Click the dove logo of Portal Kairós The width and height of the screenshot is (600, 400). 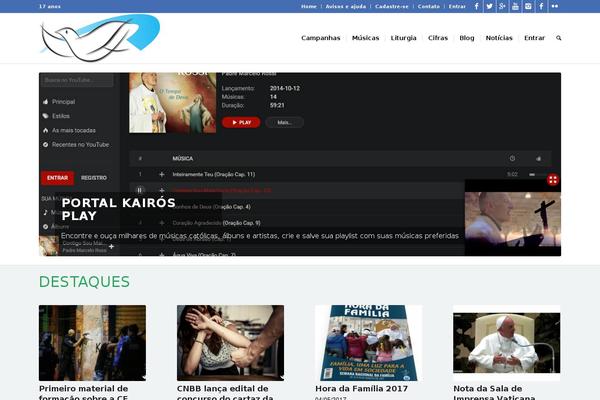(100, 38)
